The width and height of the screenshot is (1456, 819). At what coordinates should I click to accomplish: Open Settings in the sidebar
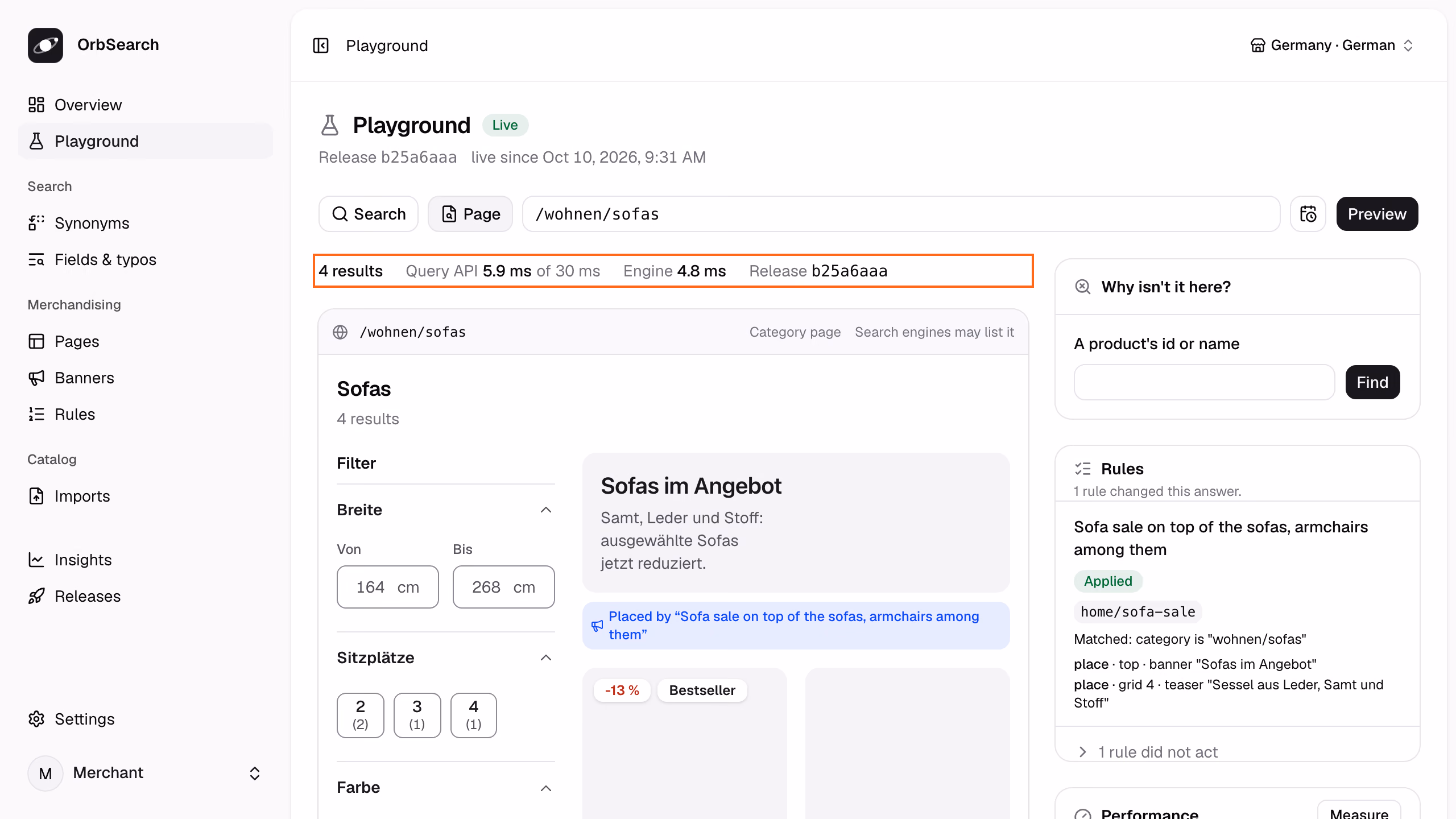146,719
